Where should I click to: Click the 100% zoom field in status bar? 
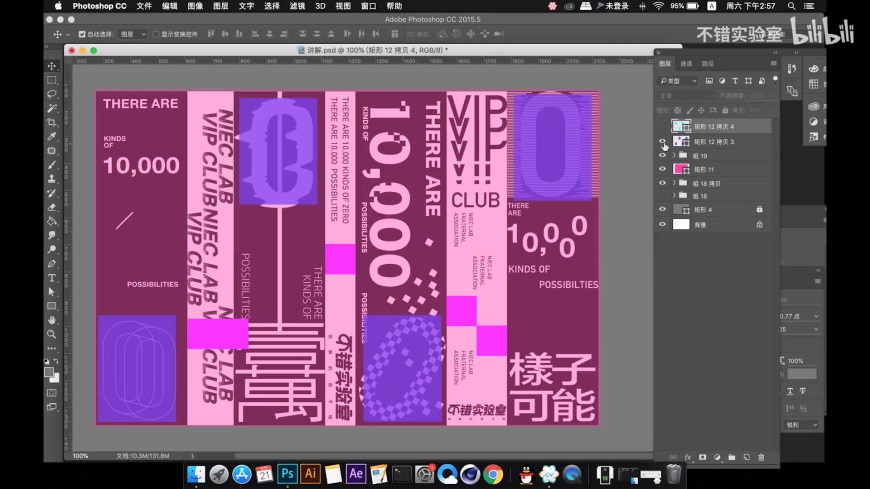click(x=80, y=456)
